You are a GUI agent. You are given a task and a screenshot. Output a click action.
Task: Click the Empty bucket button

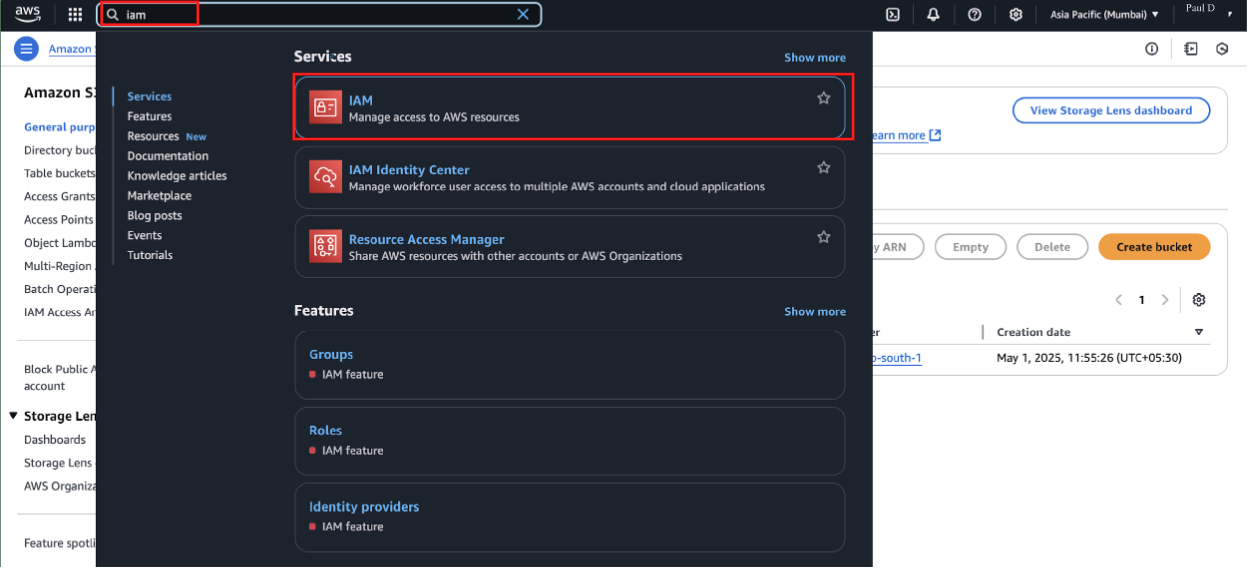tap(971, 247)
